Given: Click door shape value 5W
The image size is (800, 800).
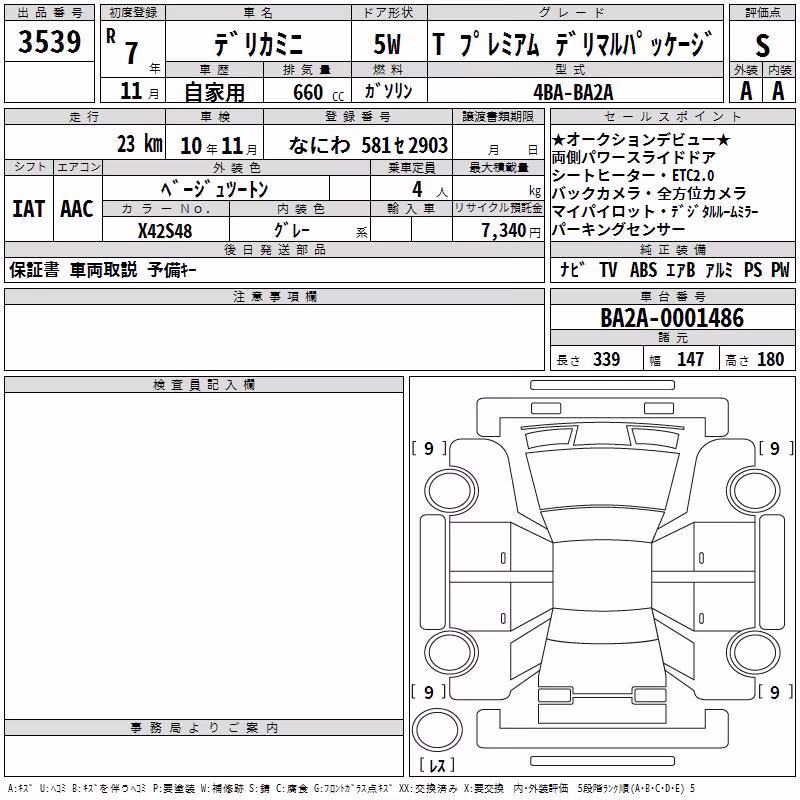Looking at the screenshot, I should click(x=388, y=44).
